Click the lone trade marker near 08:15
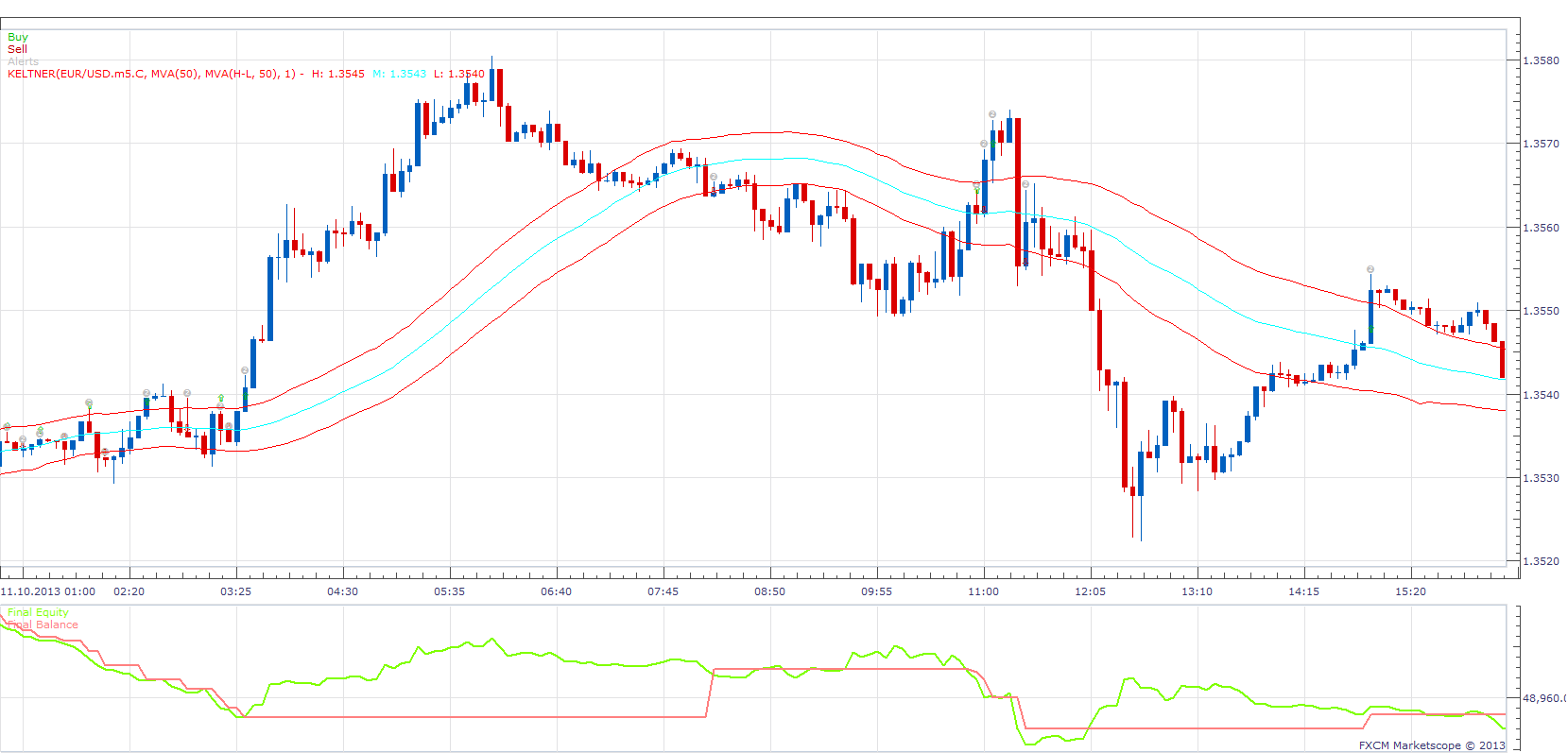 [714, 177]
